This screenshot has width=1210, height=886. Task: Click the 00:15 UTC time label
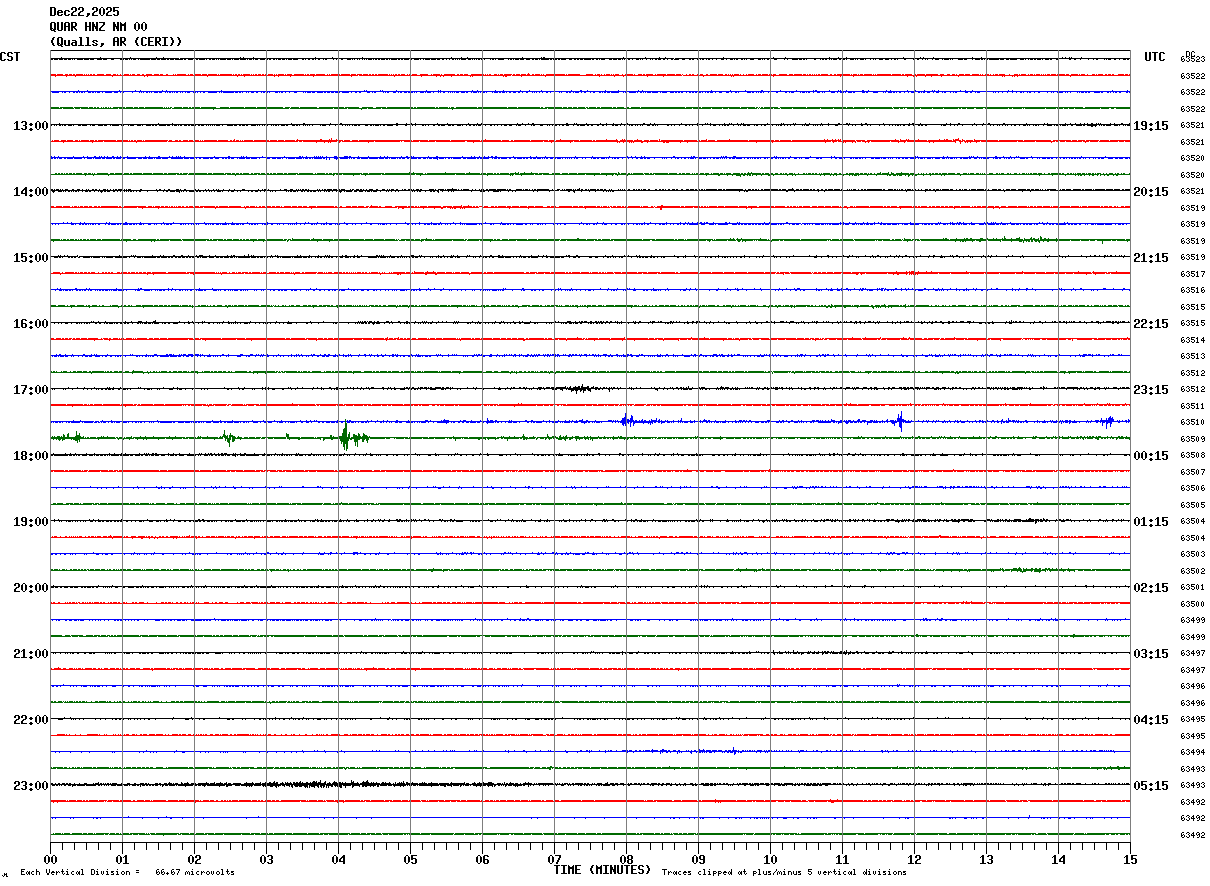(x=1151, y=456)
